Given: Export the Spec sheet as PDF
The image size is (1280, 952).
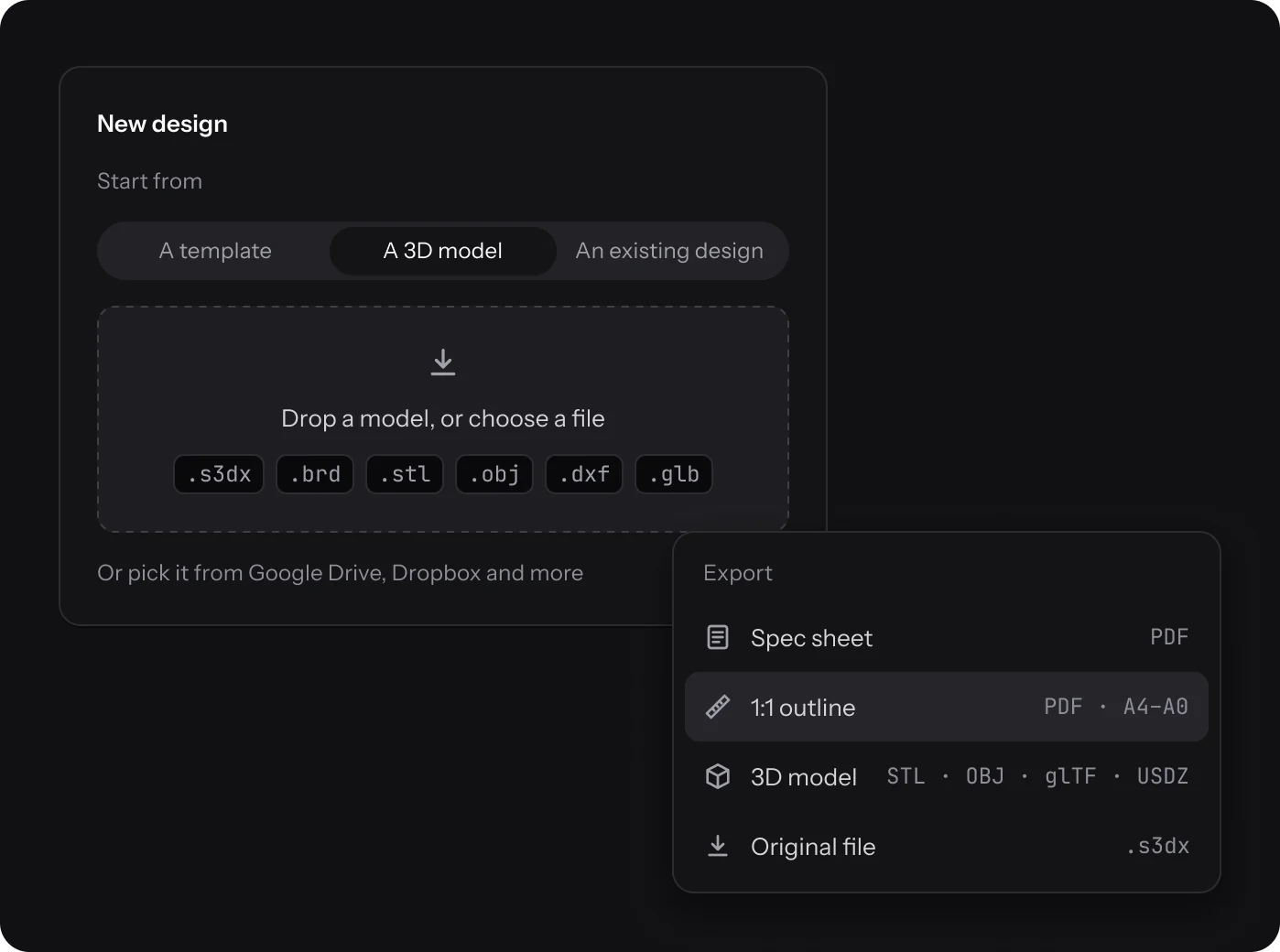Looking at the screenshot, I should [x=947, y=637].
